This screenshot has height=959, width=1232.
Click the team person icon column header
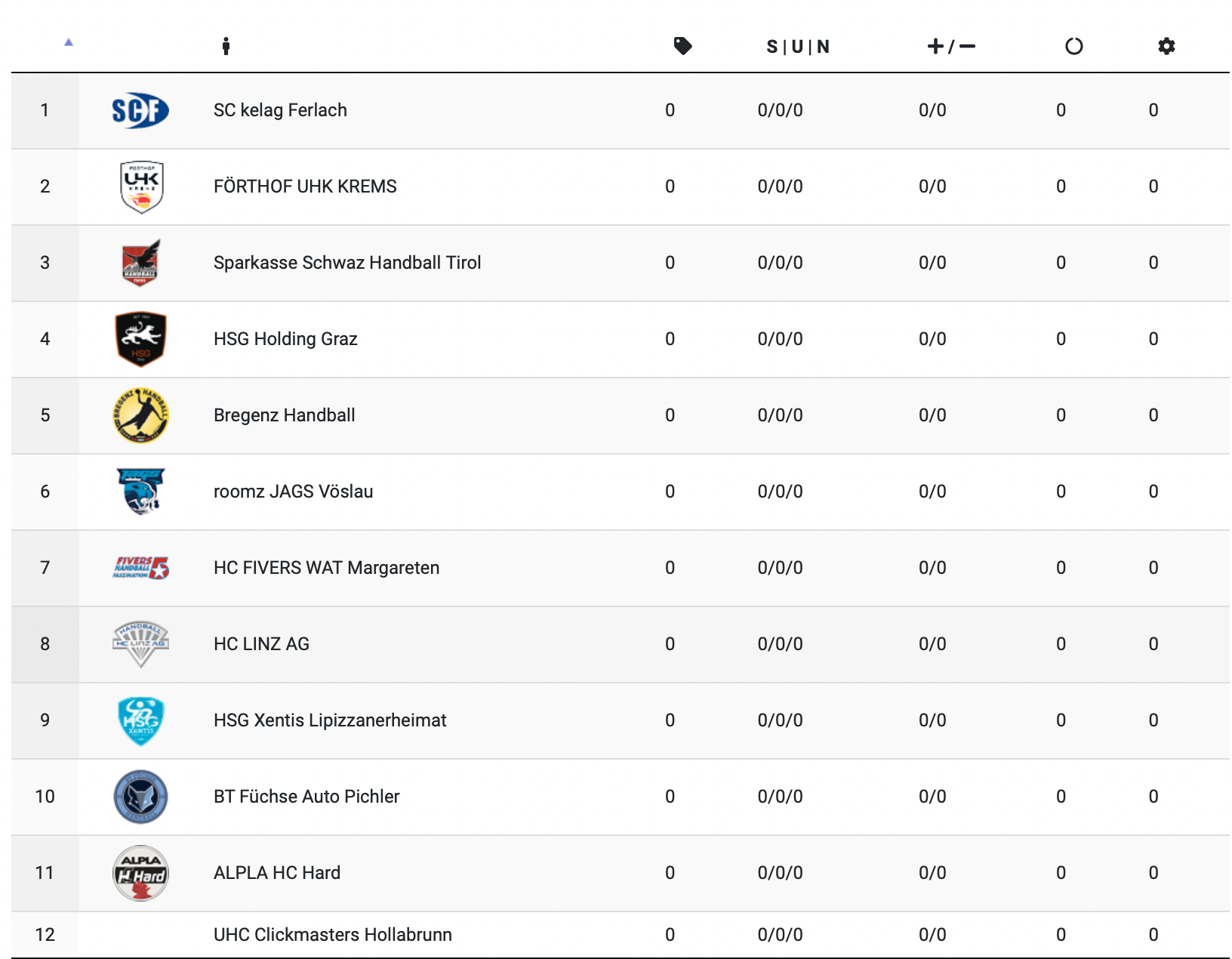coord(226,46)
